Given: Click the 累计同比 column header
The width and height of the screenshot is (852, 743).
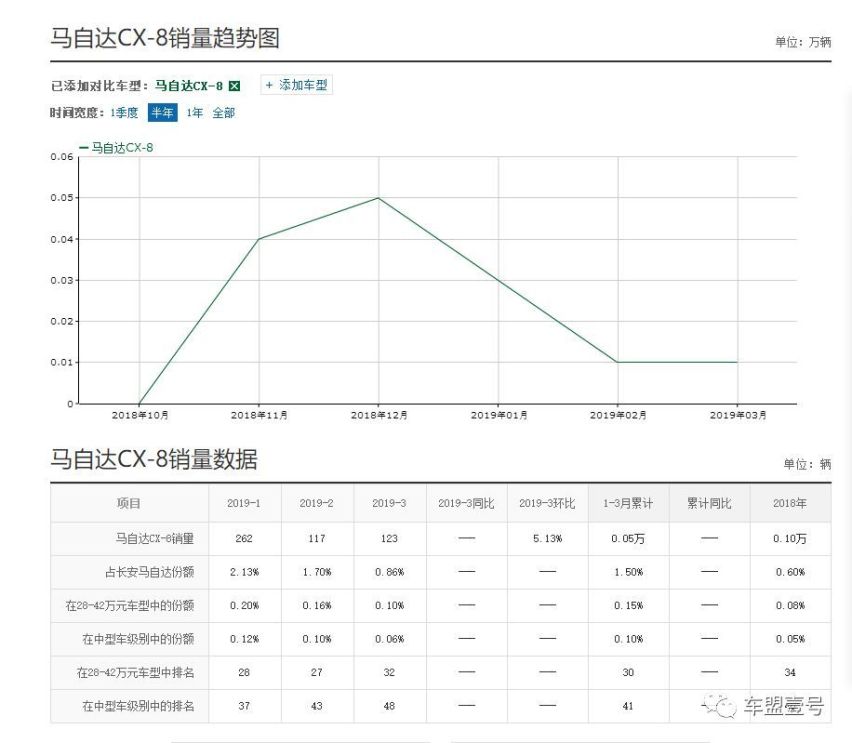Looking at the screenshot, I should pyautogui.click(x=709, y=503).
